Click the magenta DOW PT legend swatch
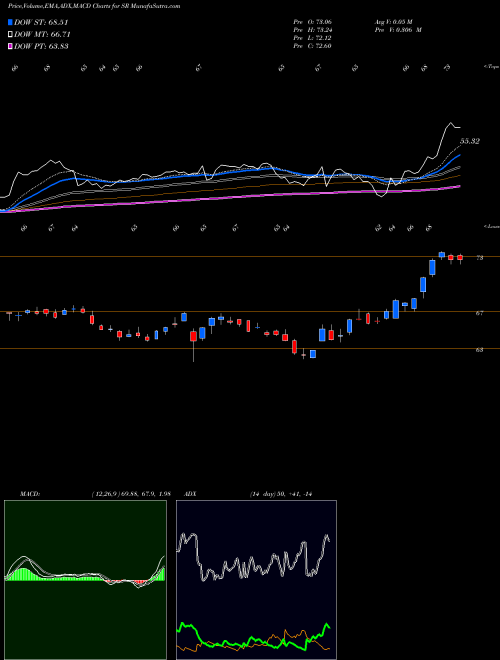Viewport: 500px width, 660px height. (x=10, y=46)
